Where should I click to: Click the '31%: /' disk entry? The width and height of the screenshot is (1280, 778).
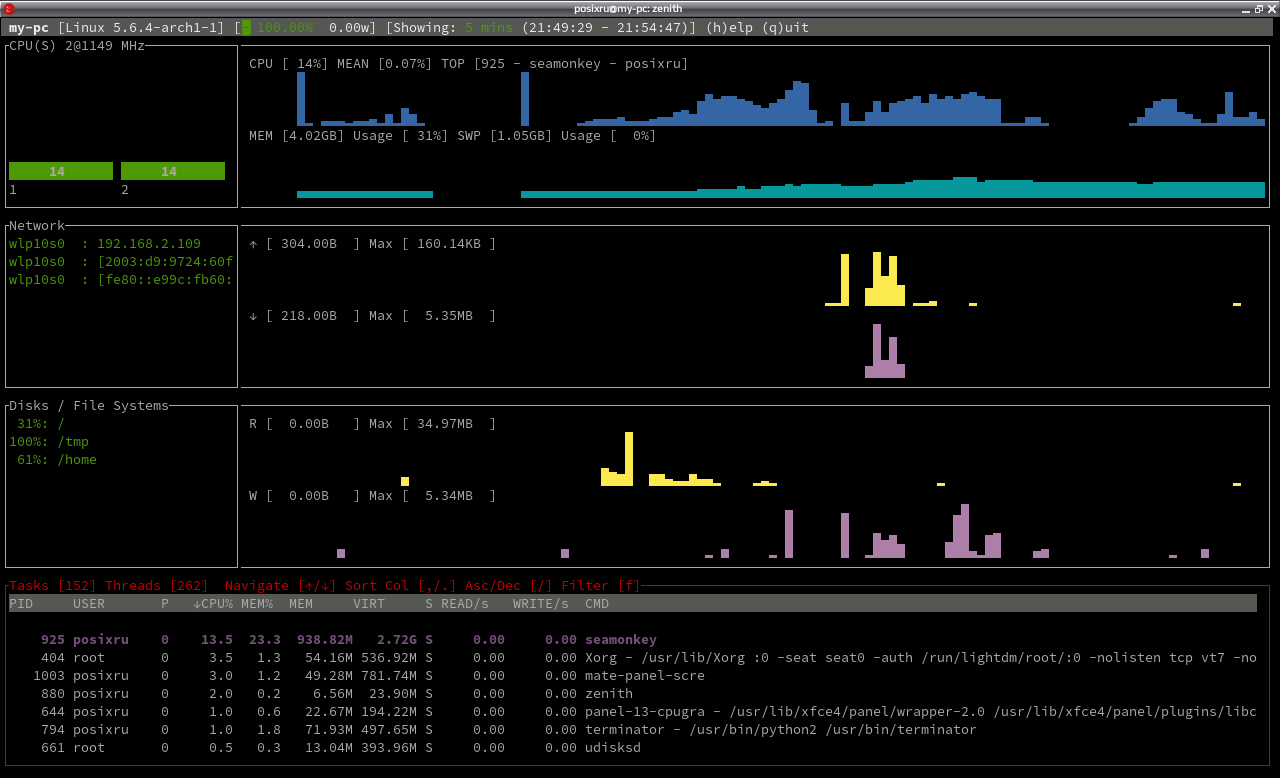coord(41,424)
